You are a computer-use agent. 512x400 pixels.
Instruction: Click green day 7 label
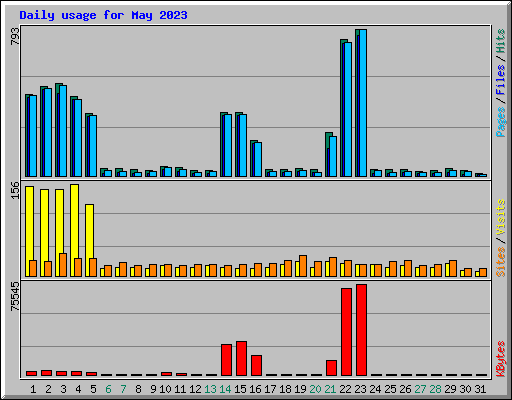[x=123, y=389]
